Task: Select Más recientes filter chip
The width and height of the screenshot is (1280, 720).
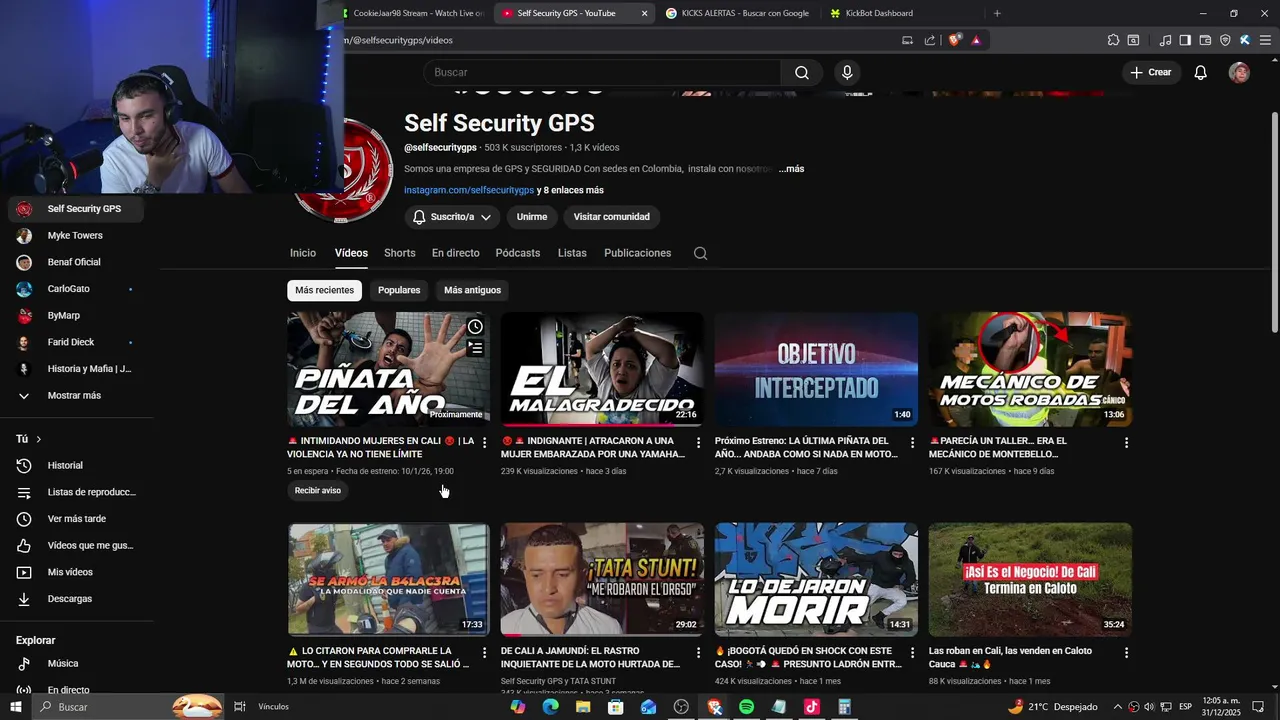Action: point(324,290)
